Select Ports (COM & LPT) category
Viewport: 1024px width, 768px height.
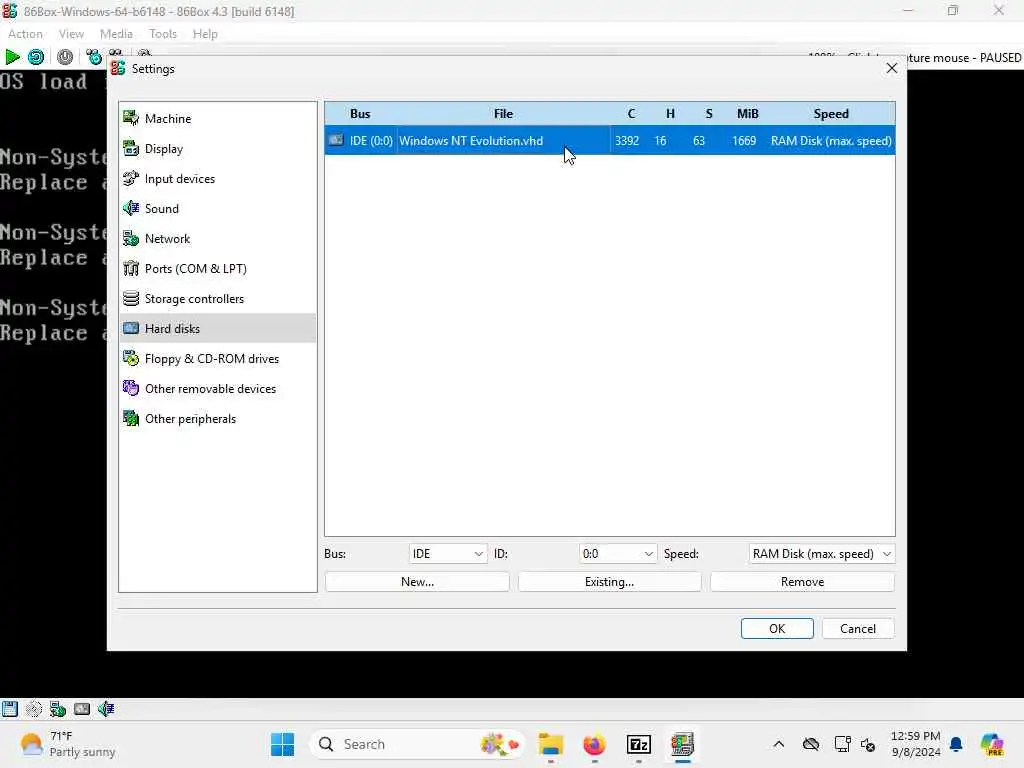tap(217, 268)
